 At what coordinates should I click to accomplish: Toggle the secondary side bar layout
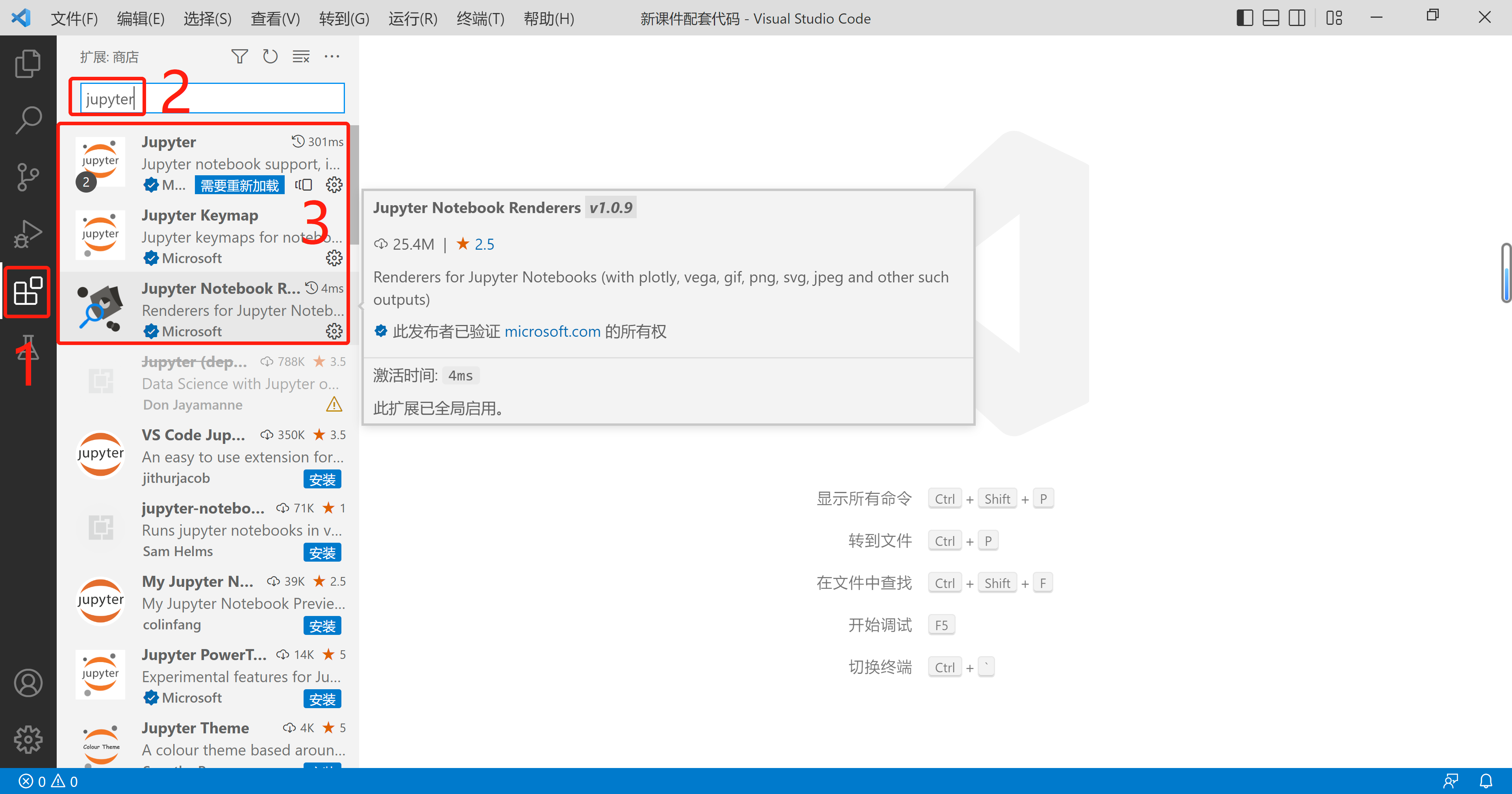(x=1297, y=18)
